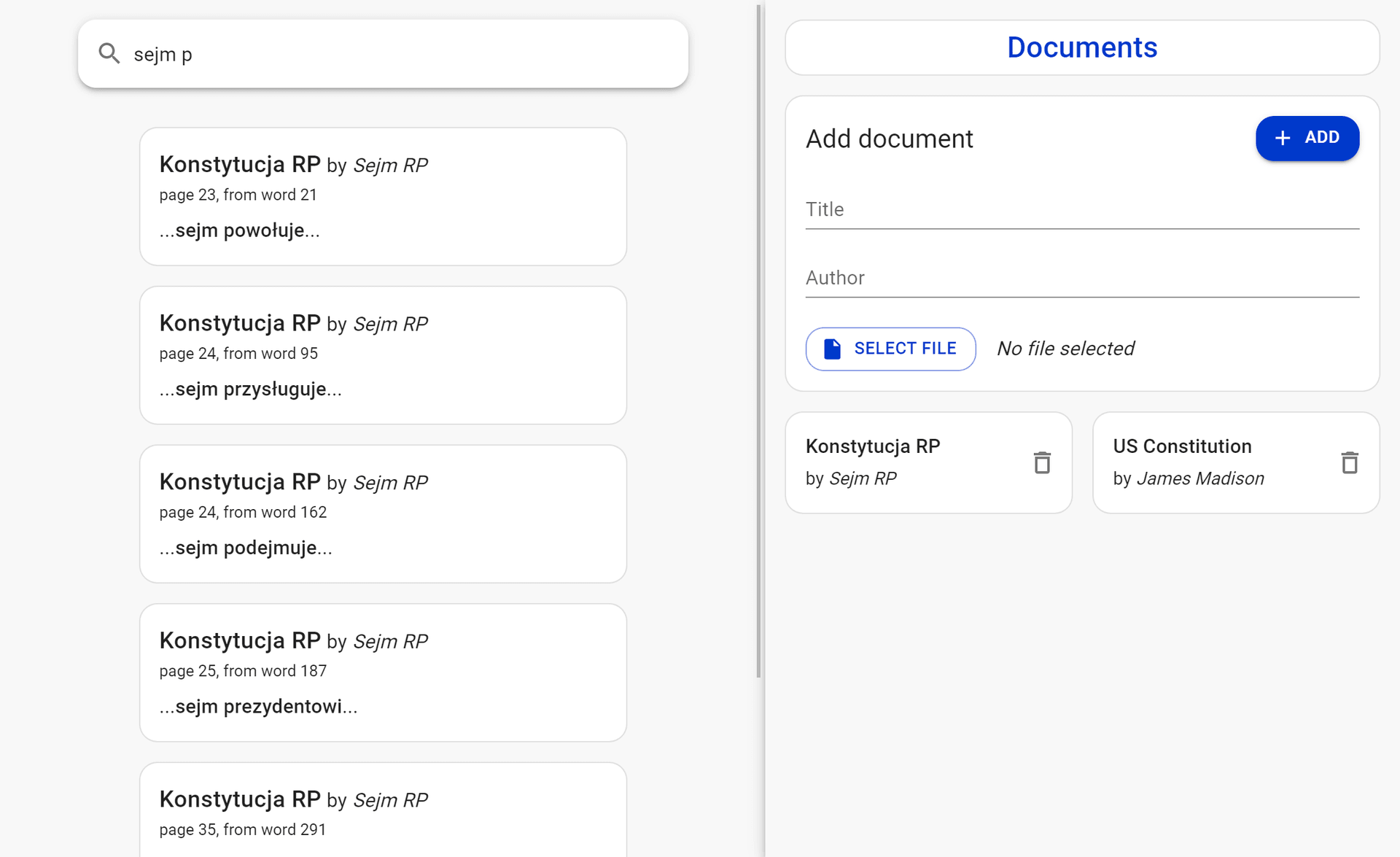
Task: Click the 'sejm p' search field
Action: click(383, 54)
